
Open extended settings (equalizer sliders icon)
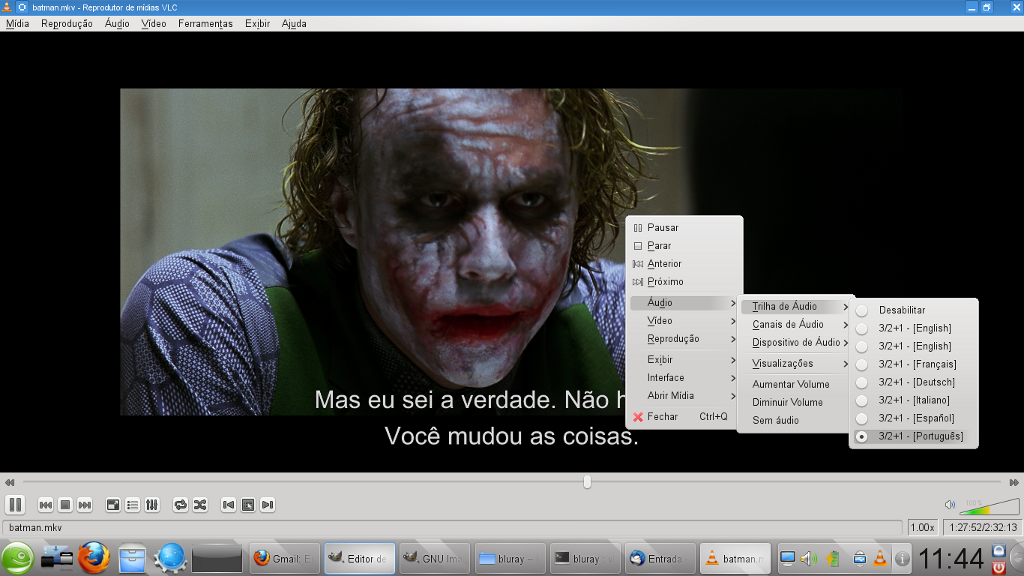pyautogui.click(x=152, y=505)
